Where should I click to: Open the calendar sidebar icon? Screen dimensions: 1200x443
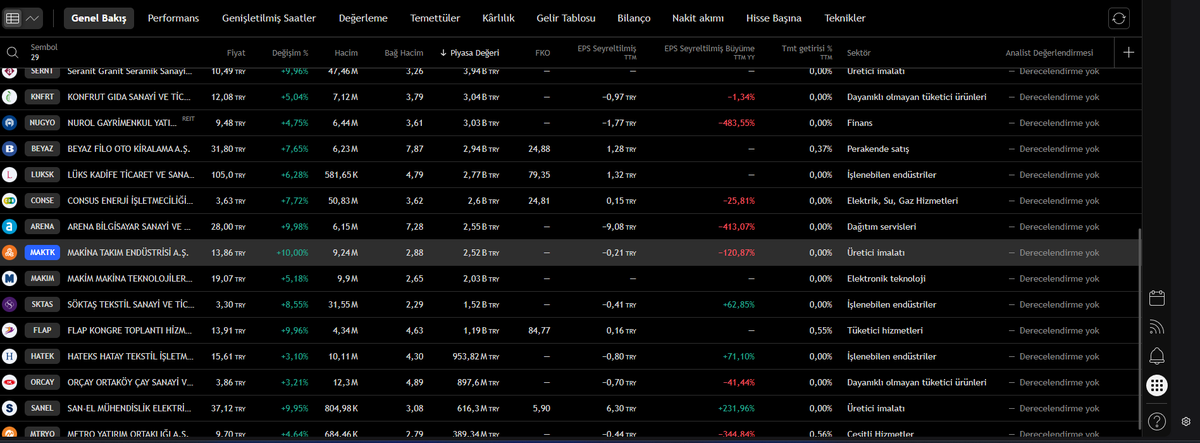[1157, 298]
